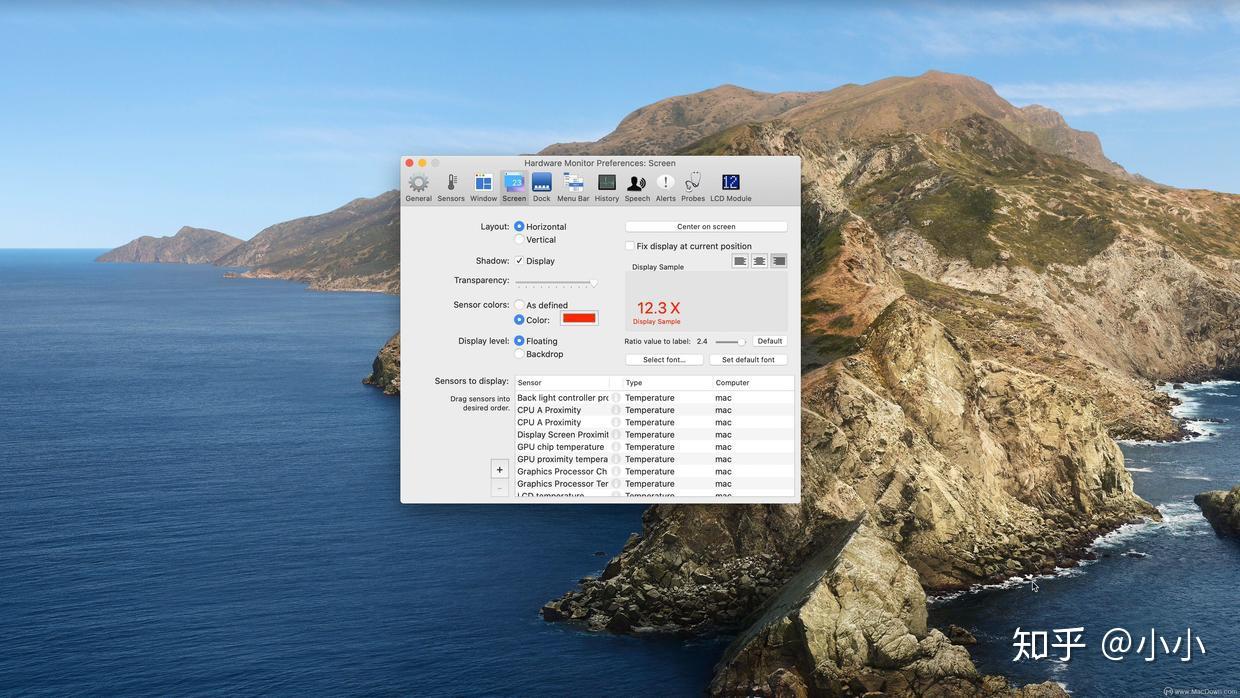Select the Vertical layout radio button
This screenshot has height=698, width=1240.
point(519,239)
